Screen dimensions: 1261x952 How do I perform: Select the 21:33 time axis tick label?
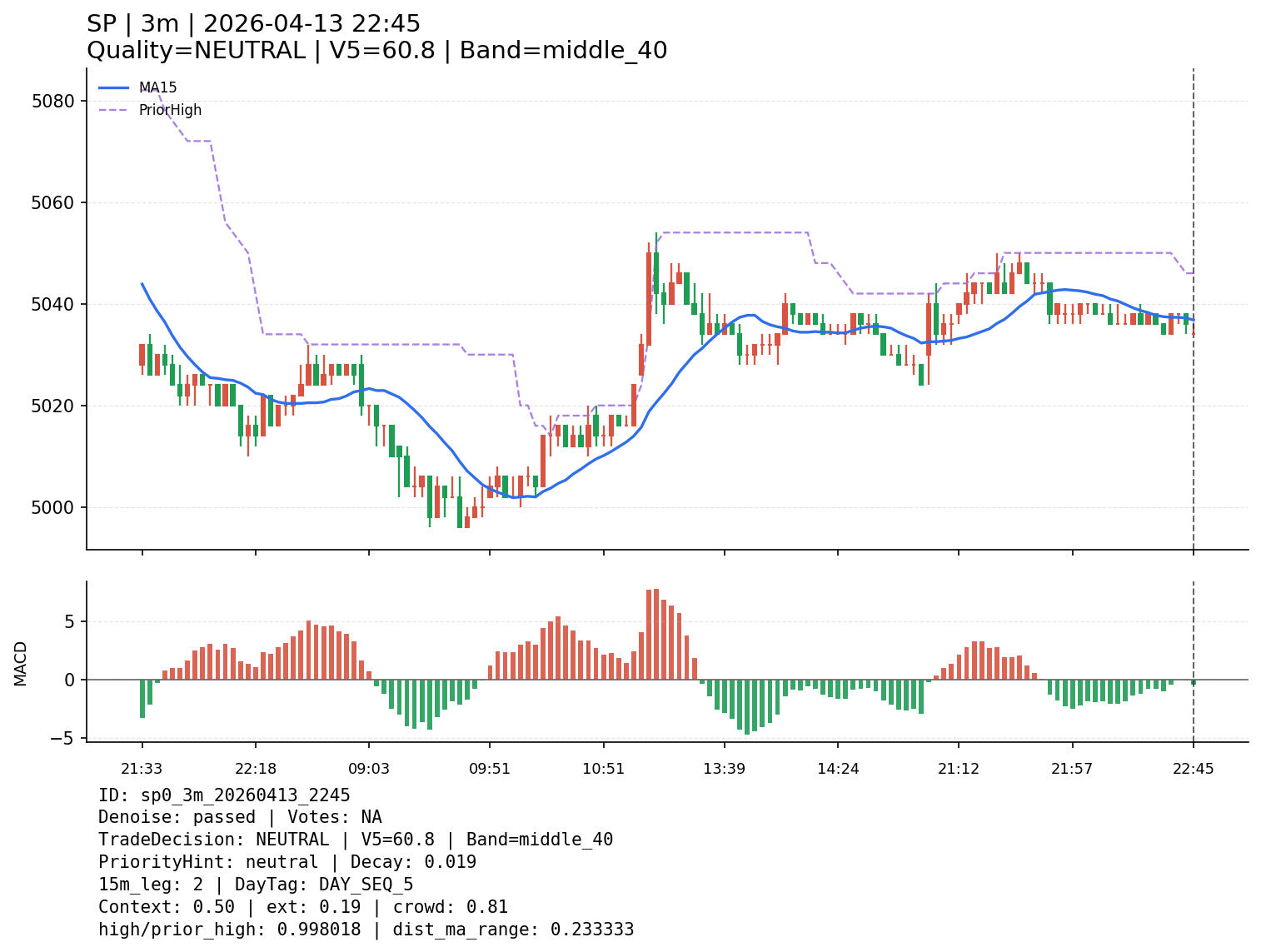pyautogui.click(x=142, y=768)
